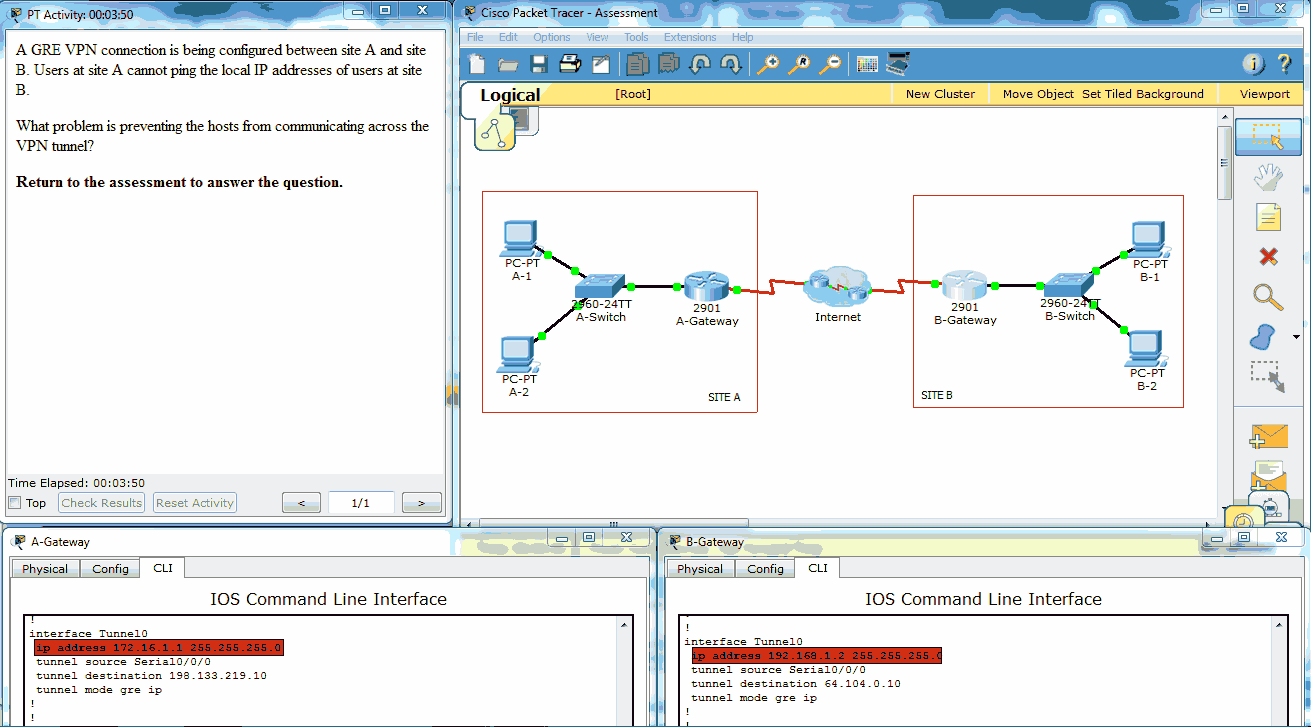The width and height of the screenshot is (1311, 727).
Task: Choose the Select tool in the right toolbar
Action: click(1268, 137)
